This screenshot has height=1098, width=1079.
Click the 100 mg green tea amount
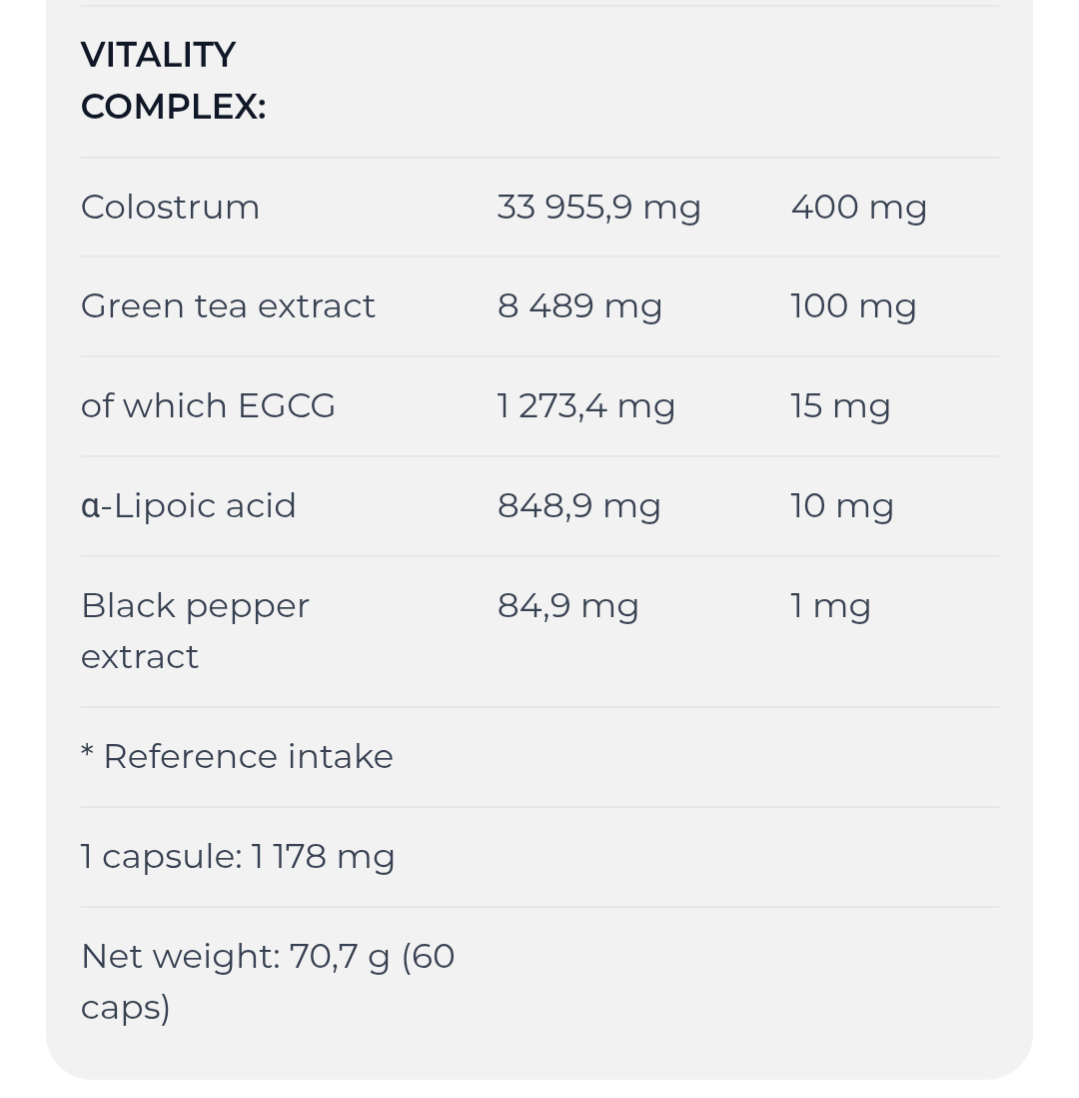pyautogui.click(x=852, y=306)
